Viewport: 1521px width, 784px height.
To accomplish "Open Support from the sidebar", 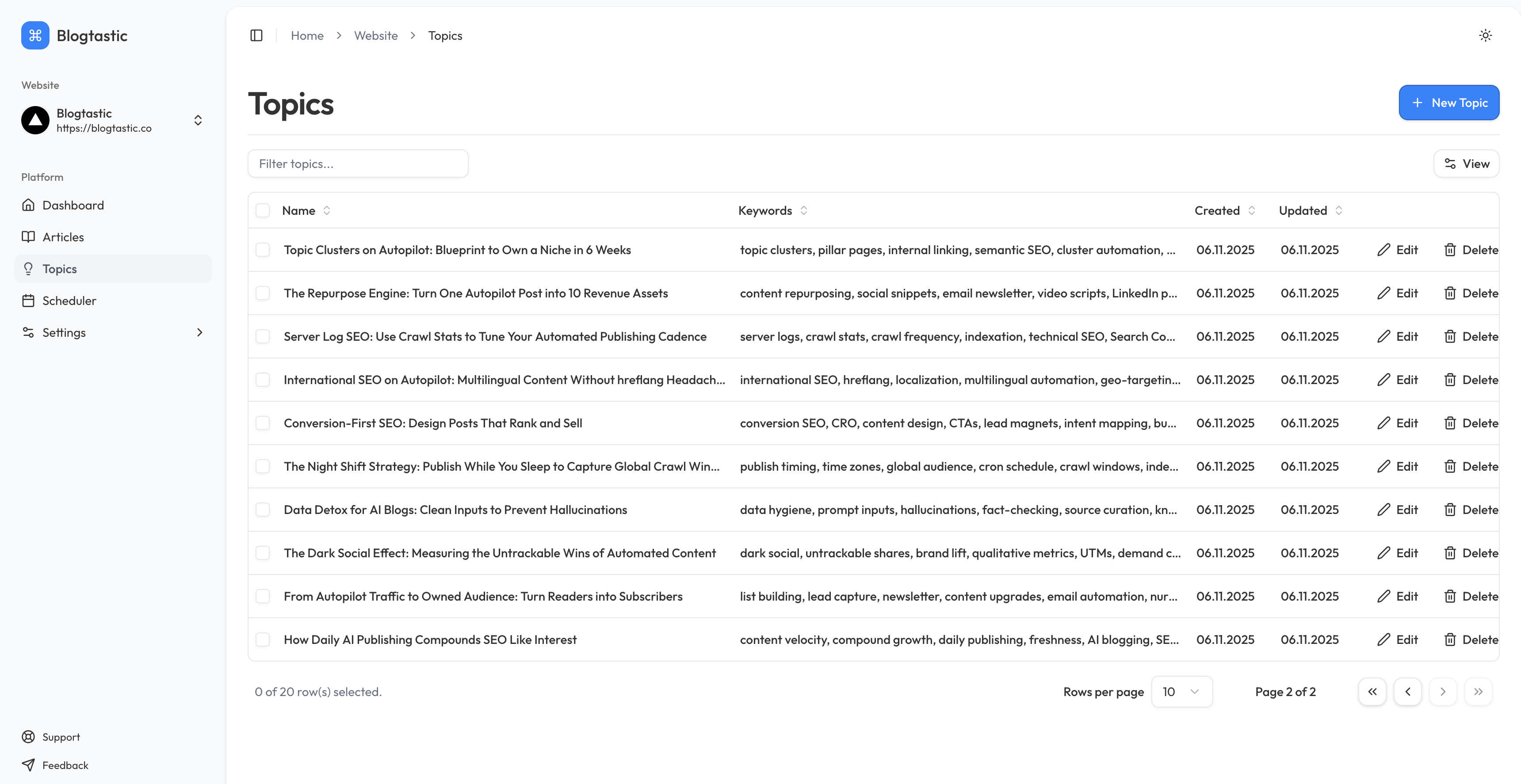I will point(60,737).
